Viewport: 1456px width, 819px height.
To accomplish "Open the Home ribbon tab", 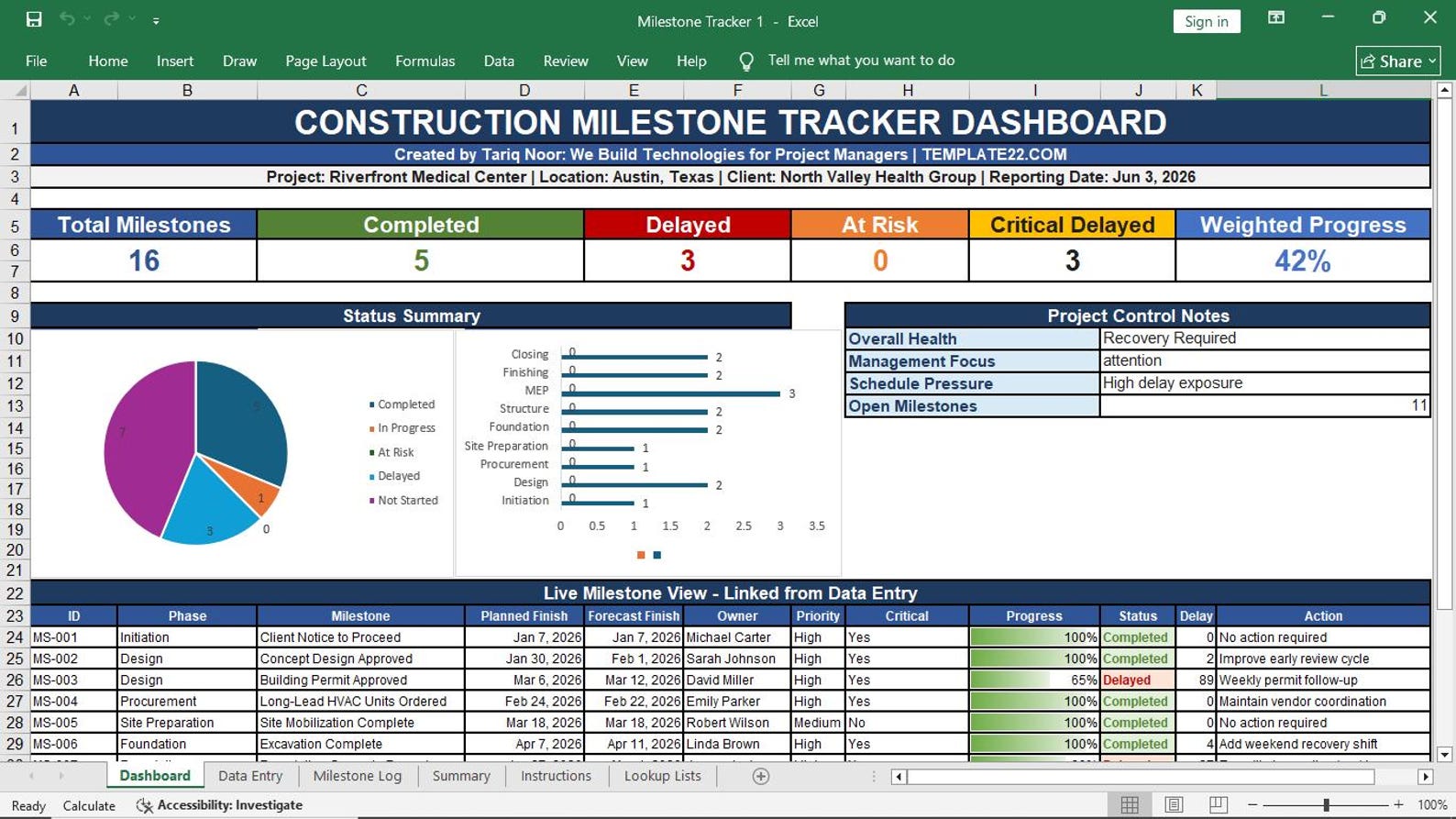I will coord(108,61).
